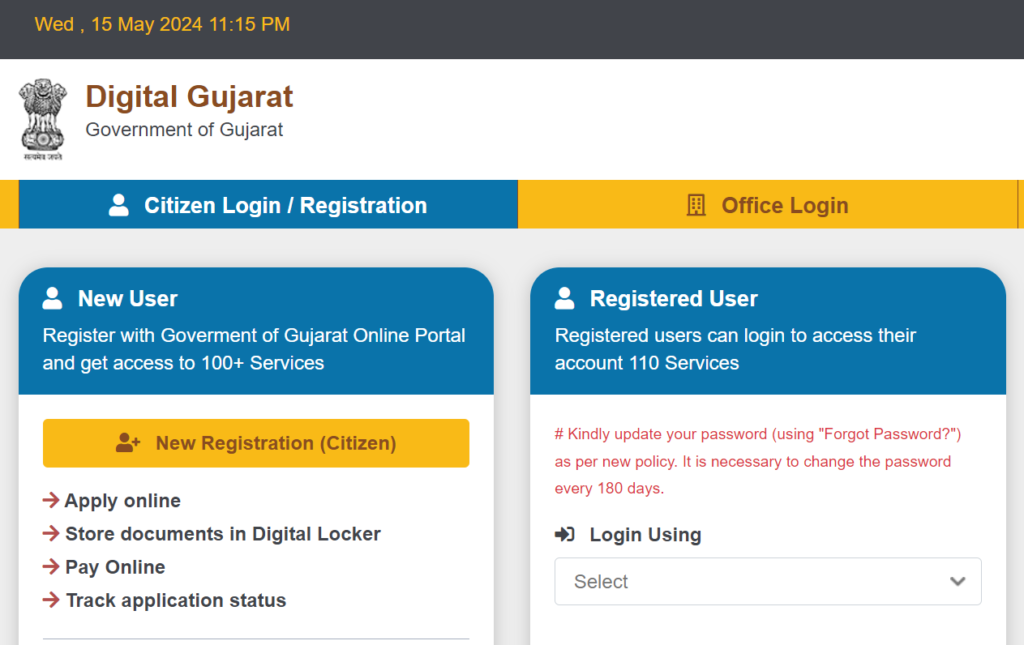Click the arrow next to Track application status

[x=51, y=600]
